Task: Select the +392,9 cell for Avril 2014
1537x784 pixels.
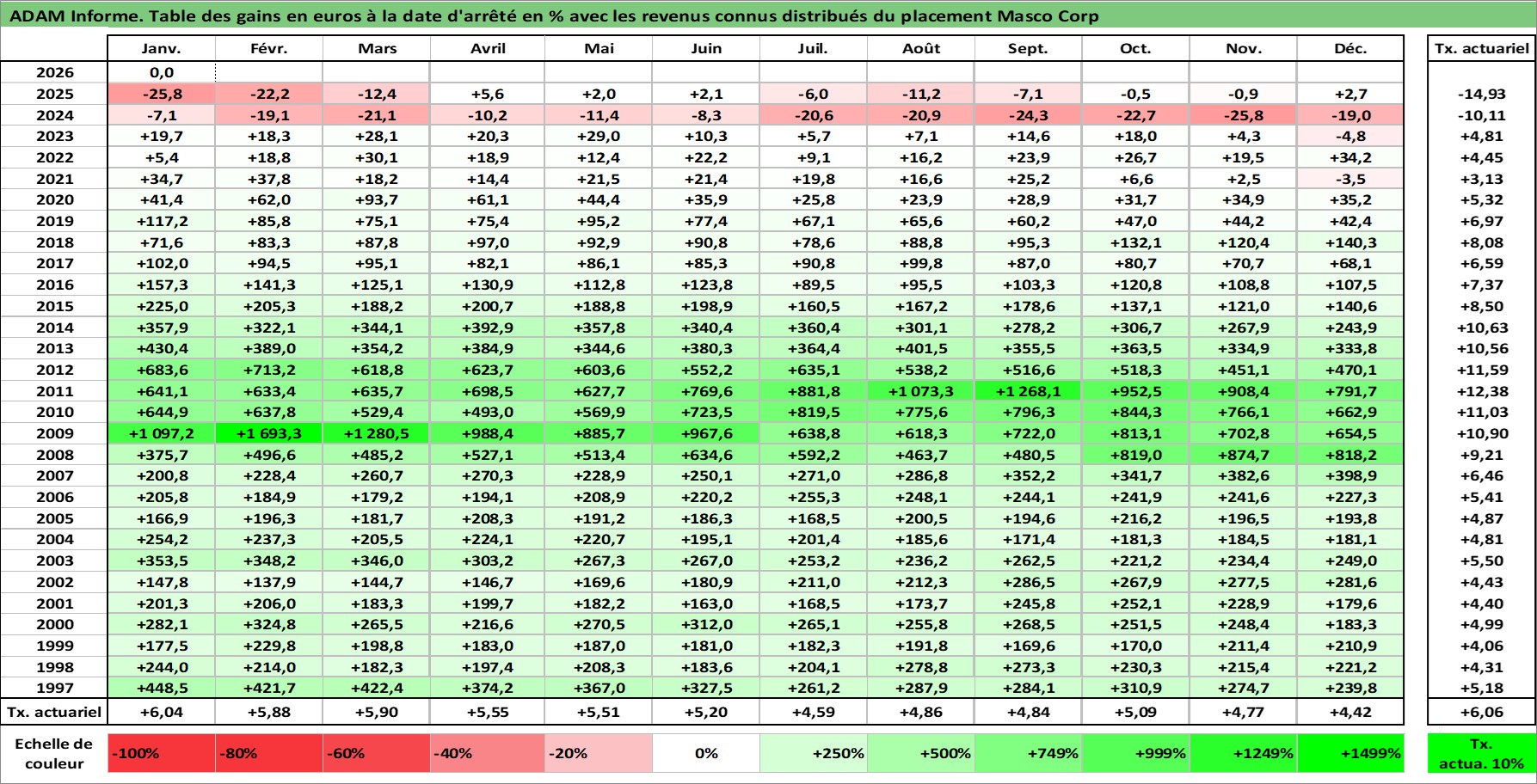Action: 488,328
